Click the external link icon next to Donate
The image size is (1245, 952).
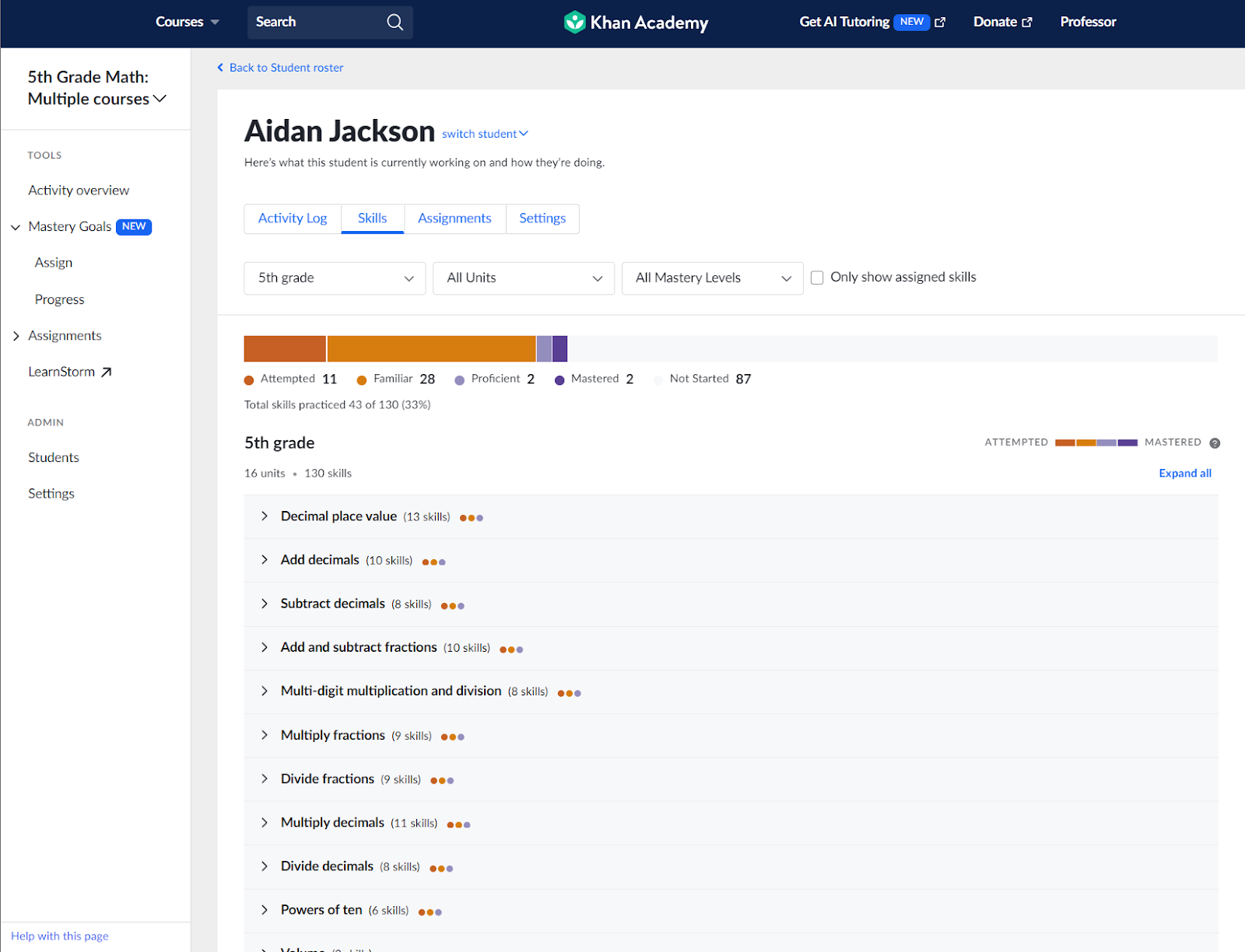(x=1027, y=22)
